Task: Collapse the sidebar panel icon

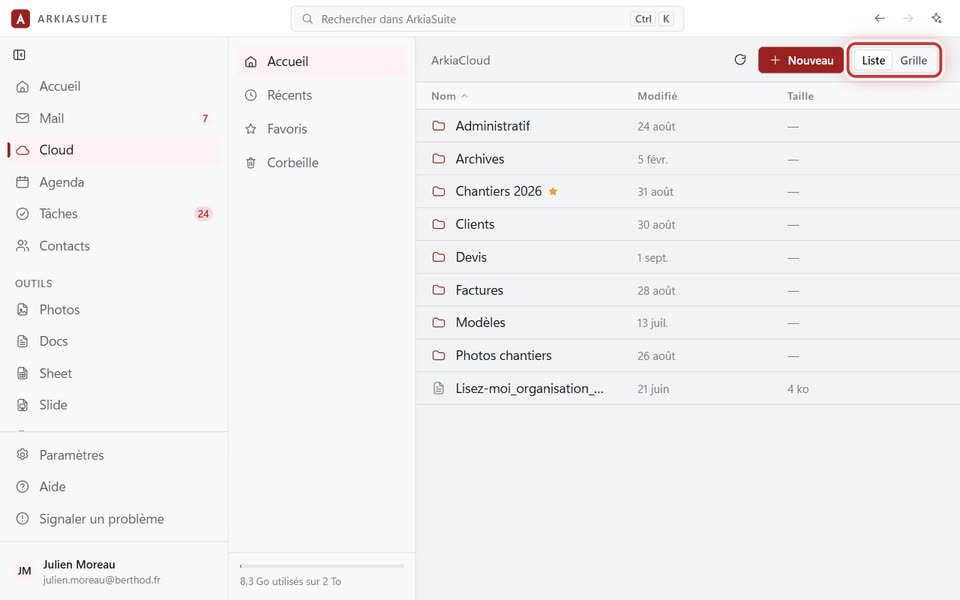Action: (x=20, y=55)
